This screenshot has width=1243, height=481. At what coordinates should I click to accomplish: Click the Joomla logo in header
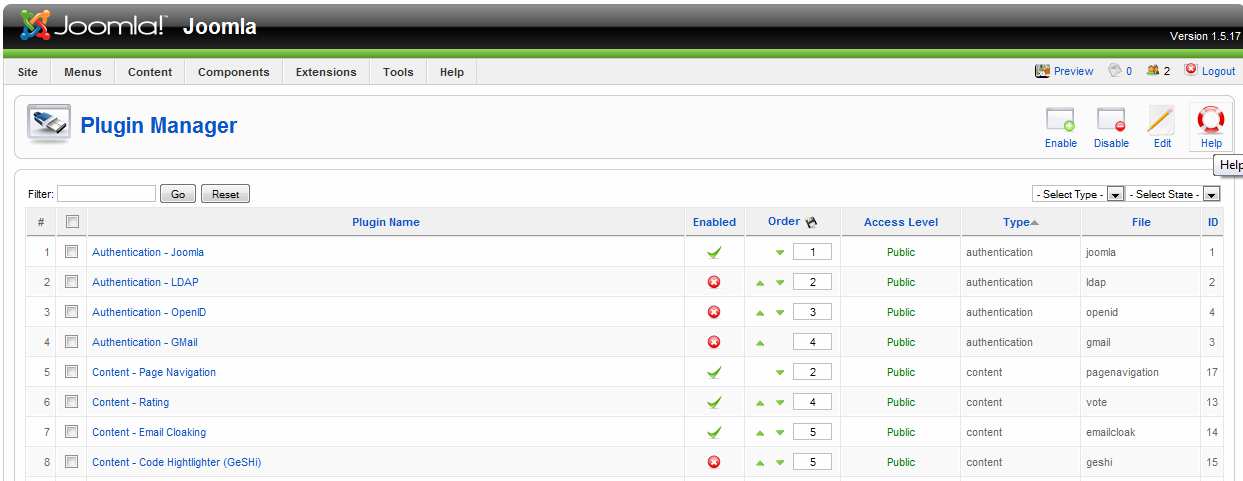pyautogui.click(x=96, y=26)
